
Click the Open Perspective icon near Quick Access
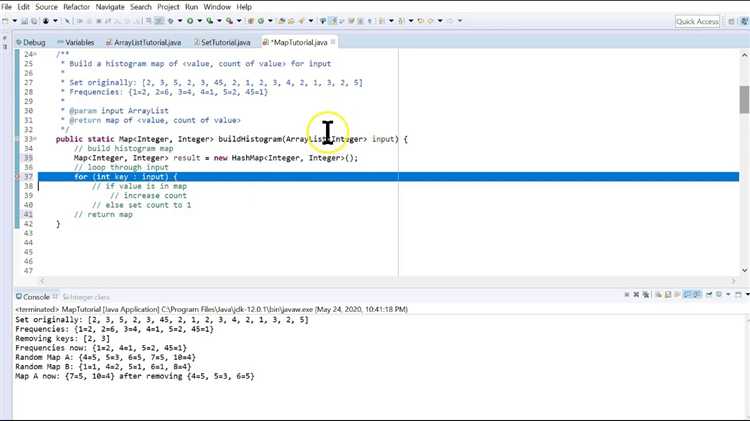(x=731, y=22)
